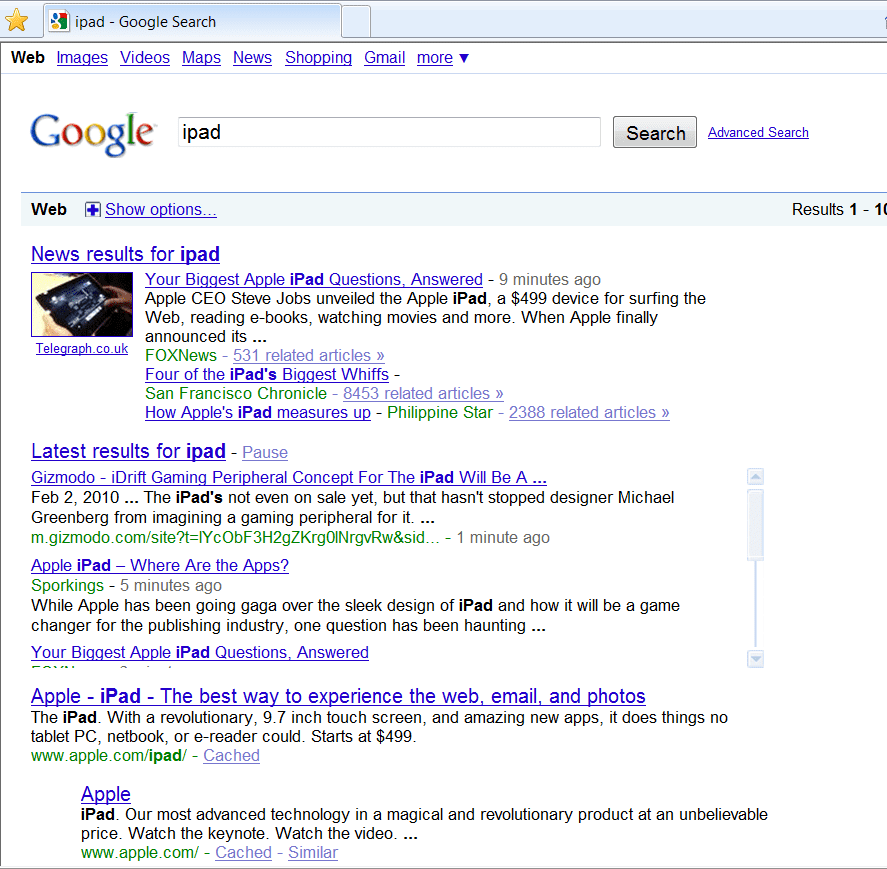Click the Google logo
887x869 pixels.
click(x=92, y=134)
